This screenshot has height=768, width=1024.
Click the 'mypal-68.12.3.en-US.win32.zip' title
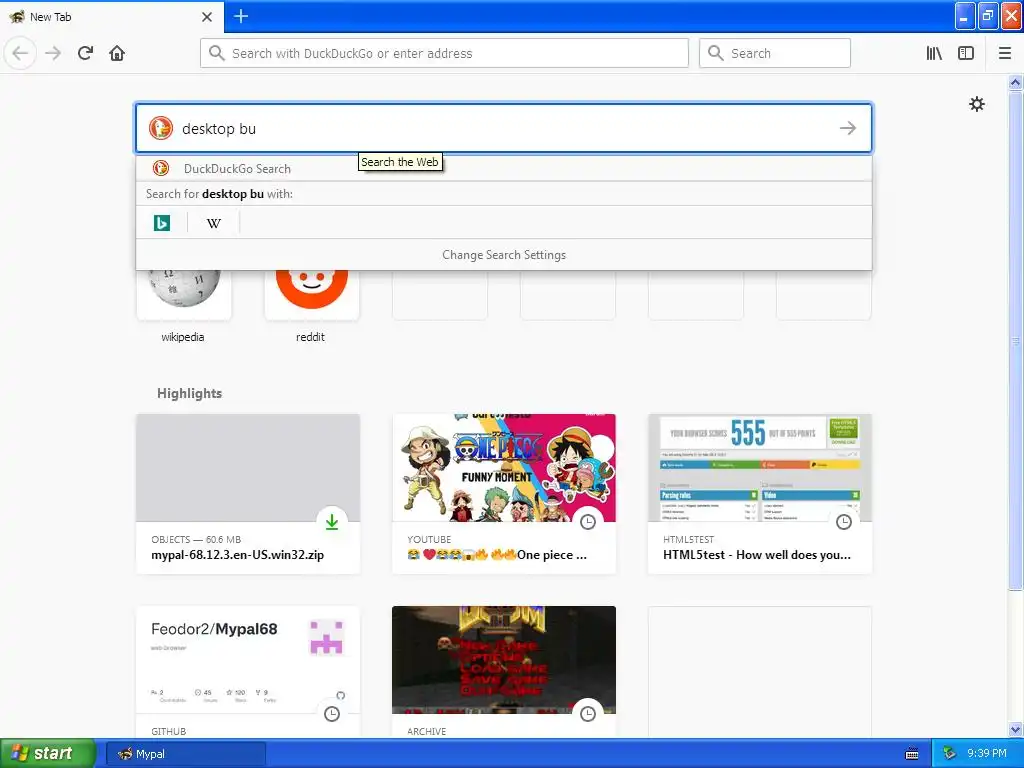(x=238, y=554)
